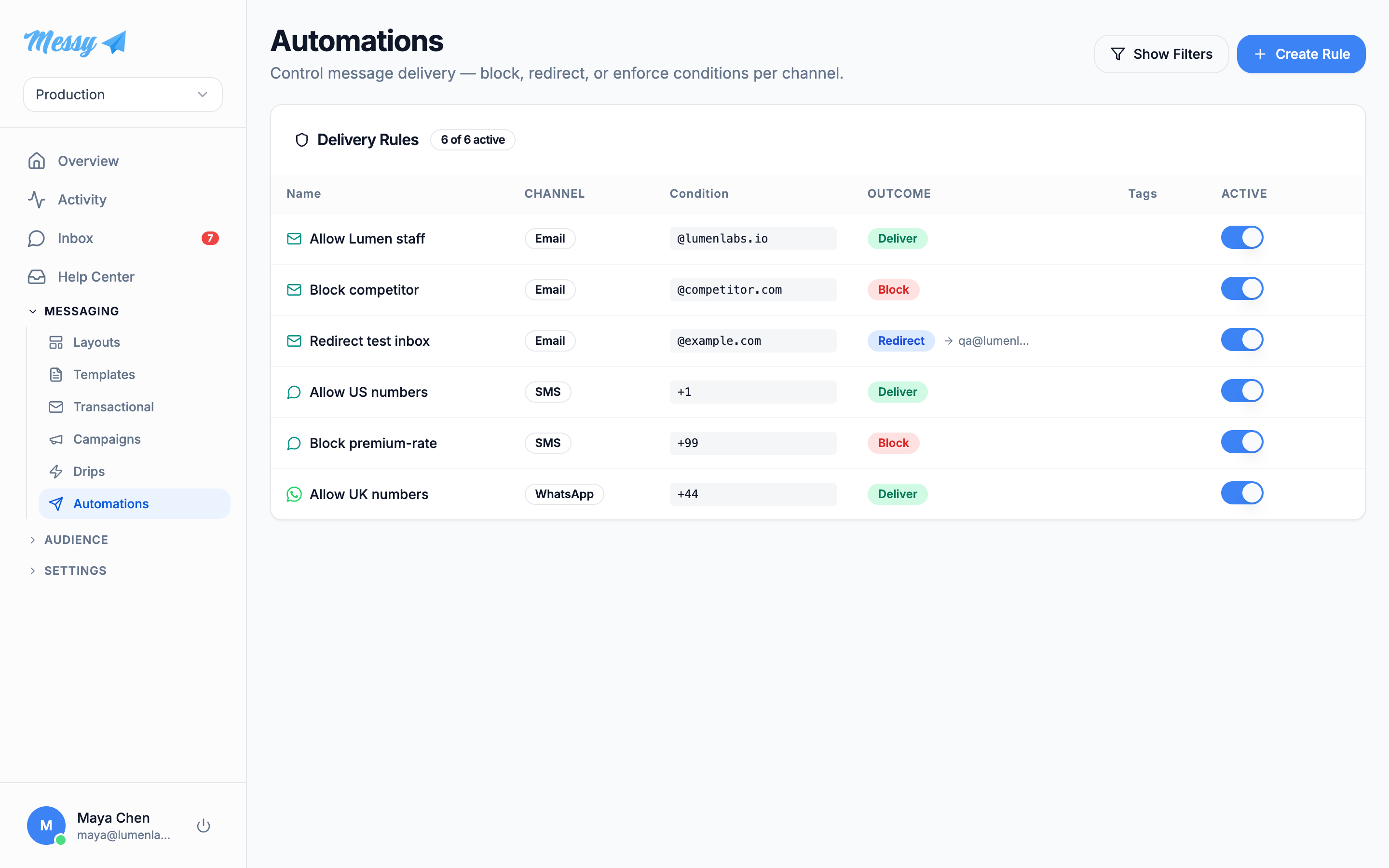Screen dimensions: 1389x868
Task: Open the Activity page
Action: tap(123, 200)
